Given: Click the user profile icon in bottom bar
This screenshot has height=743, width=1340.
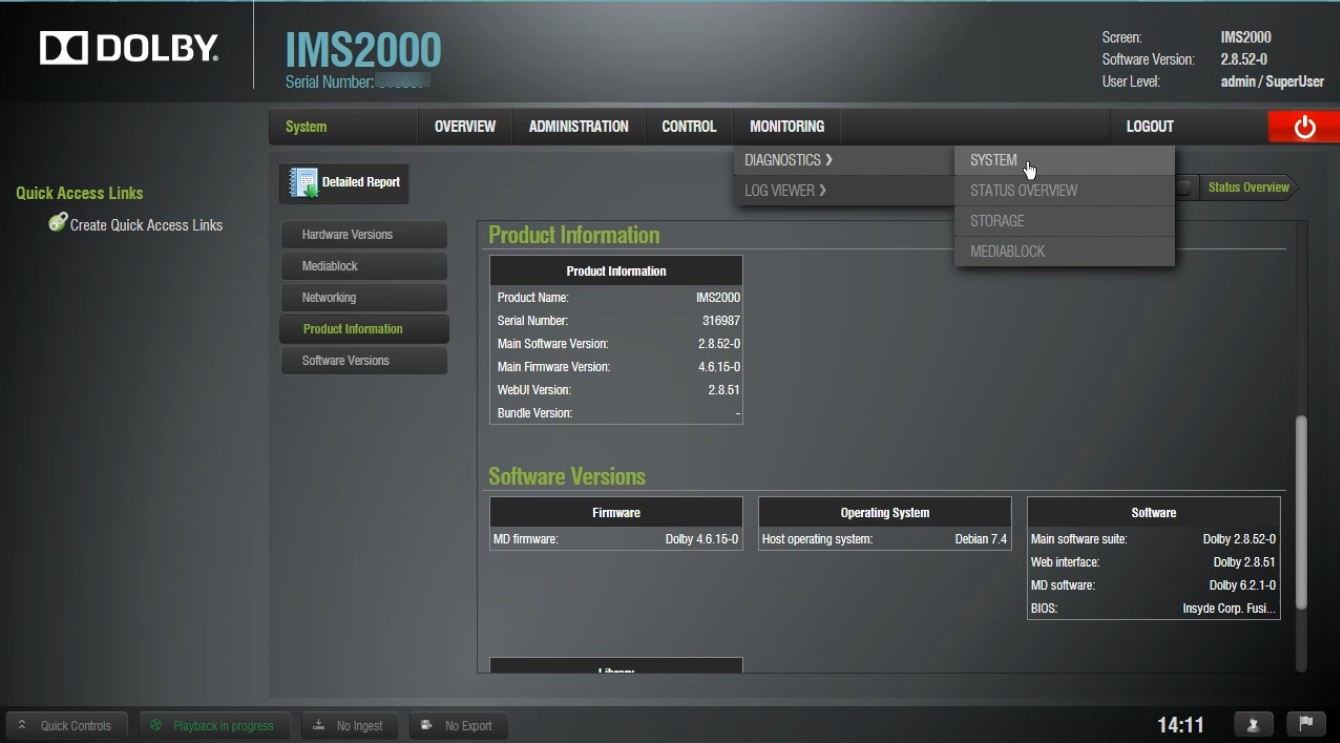Looking at the screenshot, I should (1253, 725).
